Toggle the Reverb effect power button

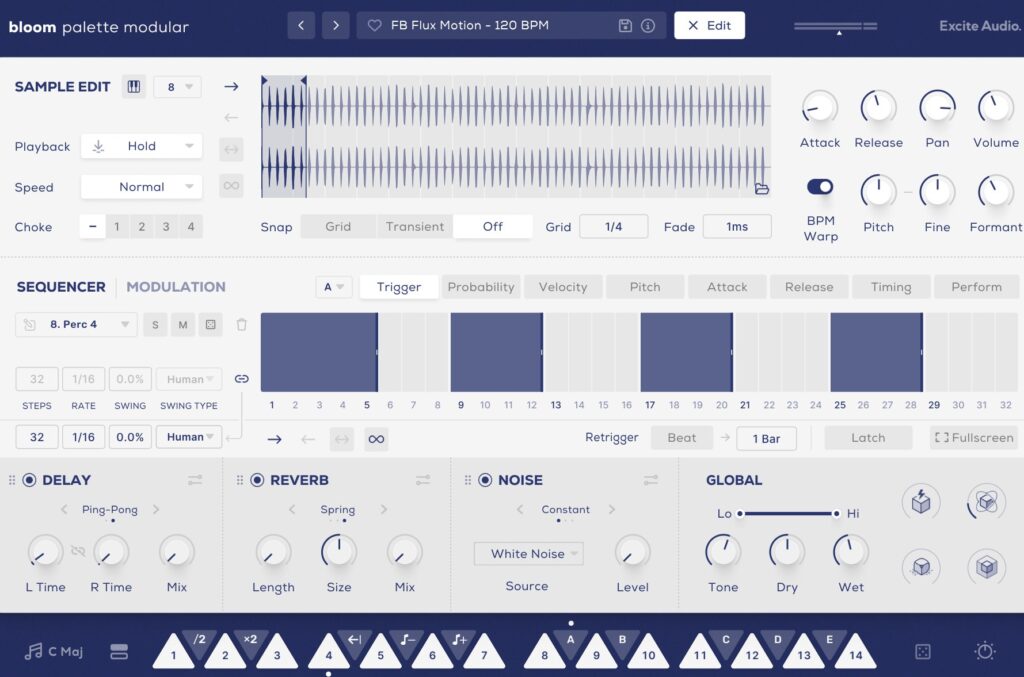tap(257, 480)
